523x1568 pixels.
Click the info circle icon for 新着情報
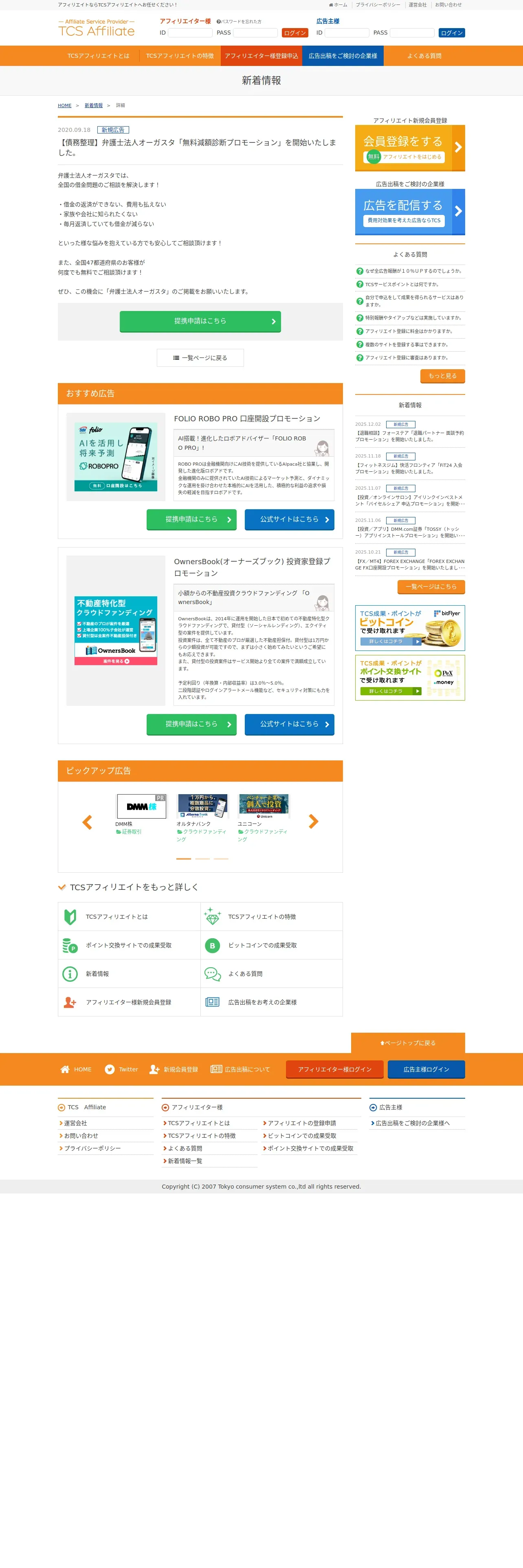click(70, 974)
